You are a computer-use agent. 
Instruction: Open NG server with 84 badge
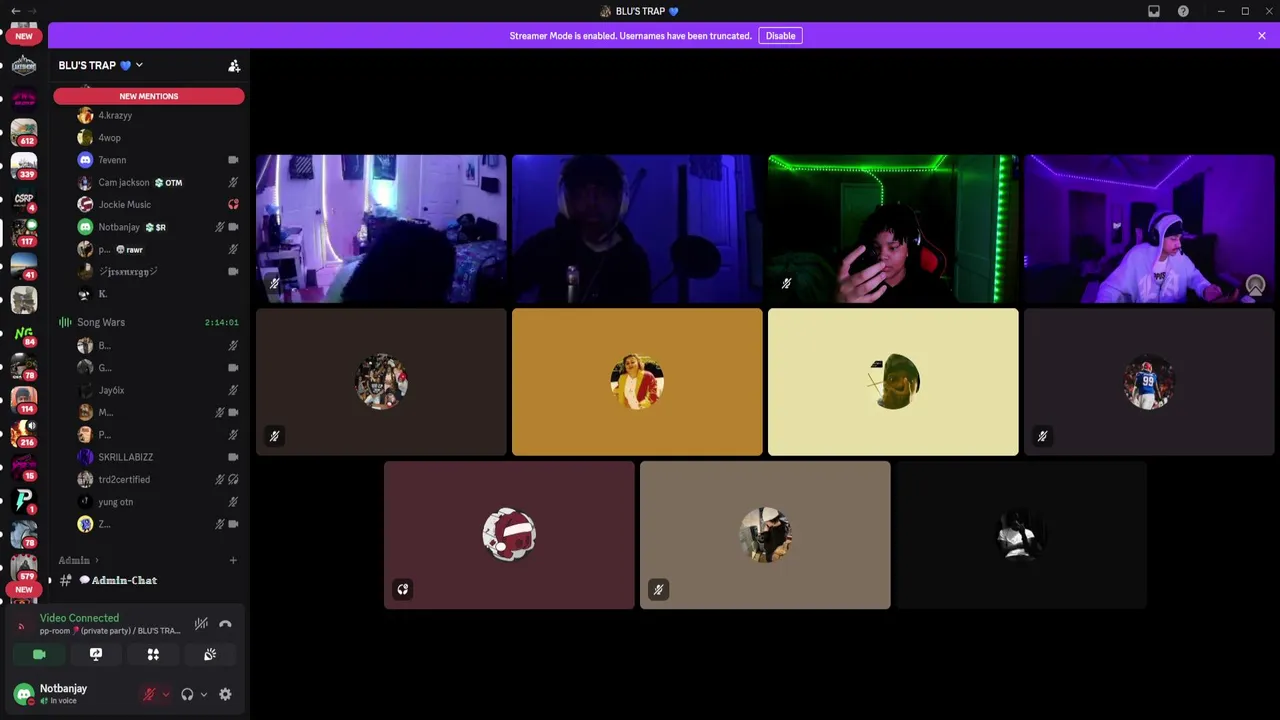[x=24, y=333]
